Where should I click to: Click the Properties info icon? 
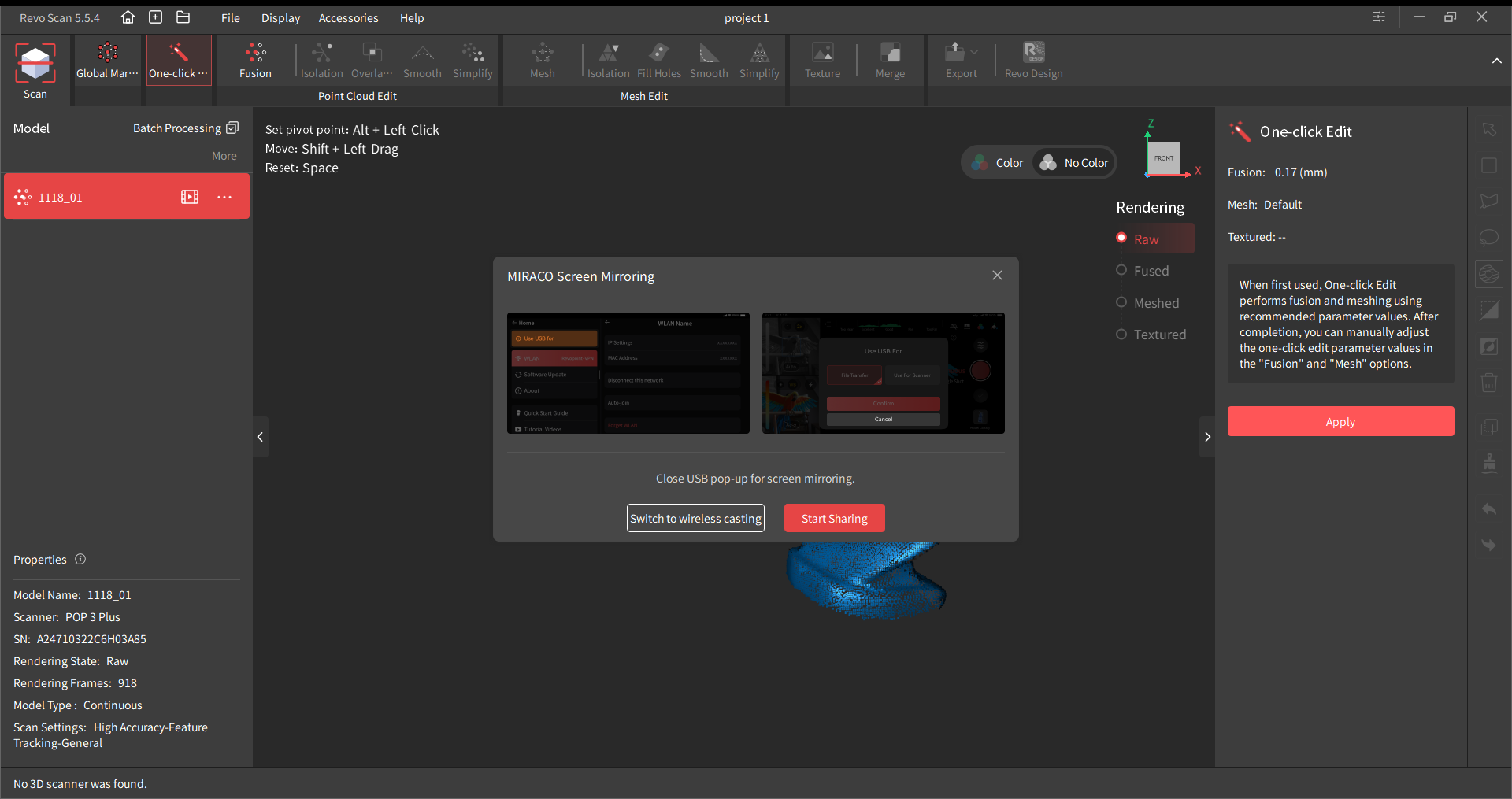tap(80, 559)
